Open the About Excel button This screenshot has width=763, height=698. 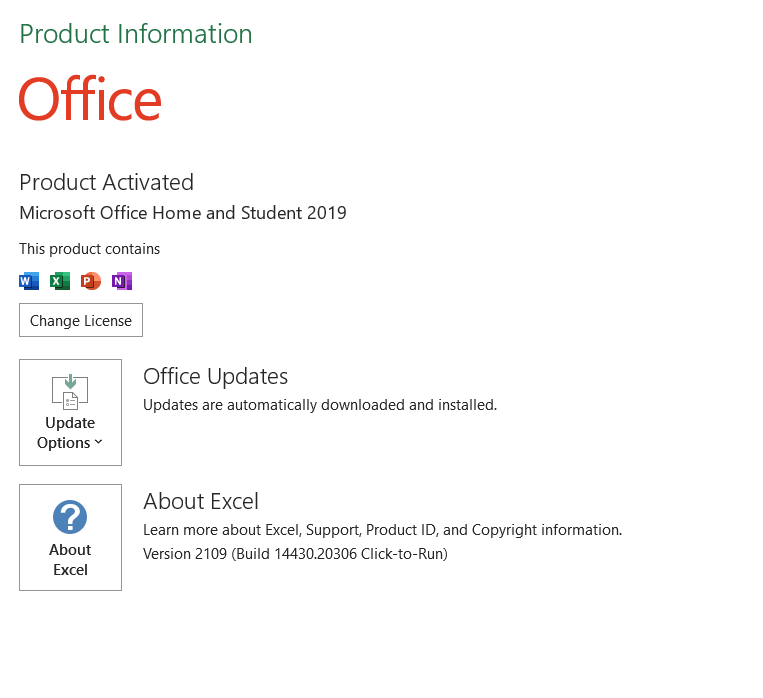click(x=71, y=537)
